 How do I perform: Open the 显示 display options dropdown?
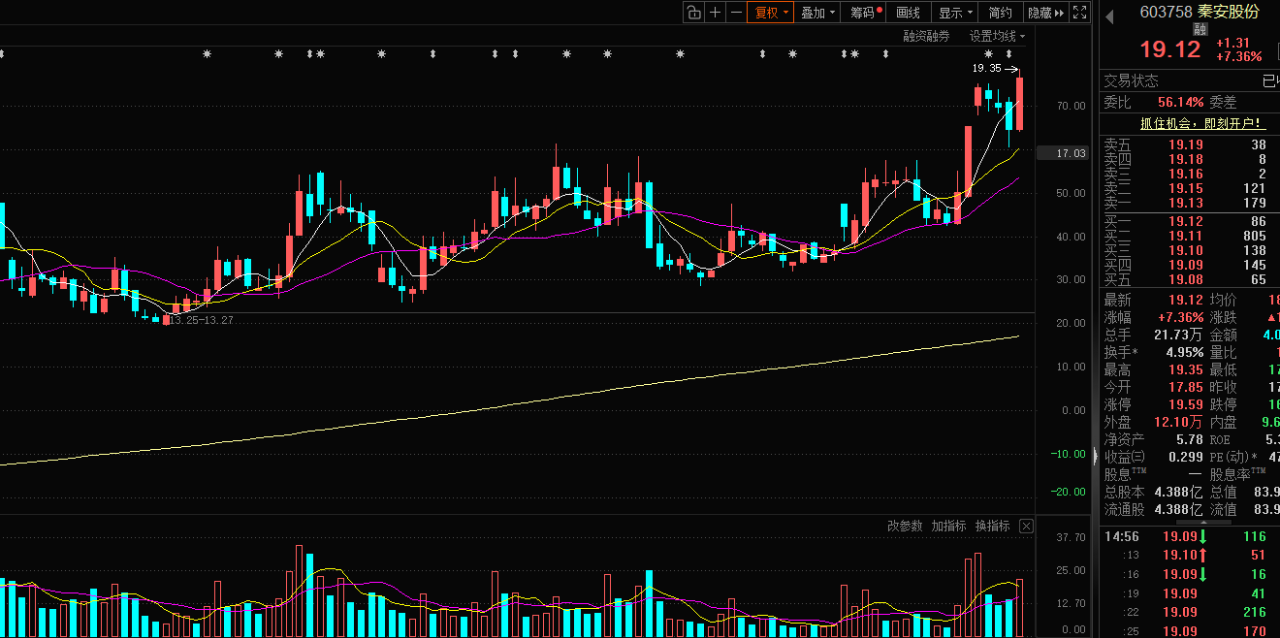pyautogui.click(x=955, y=12)
